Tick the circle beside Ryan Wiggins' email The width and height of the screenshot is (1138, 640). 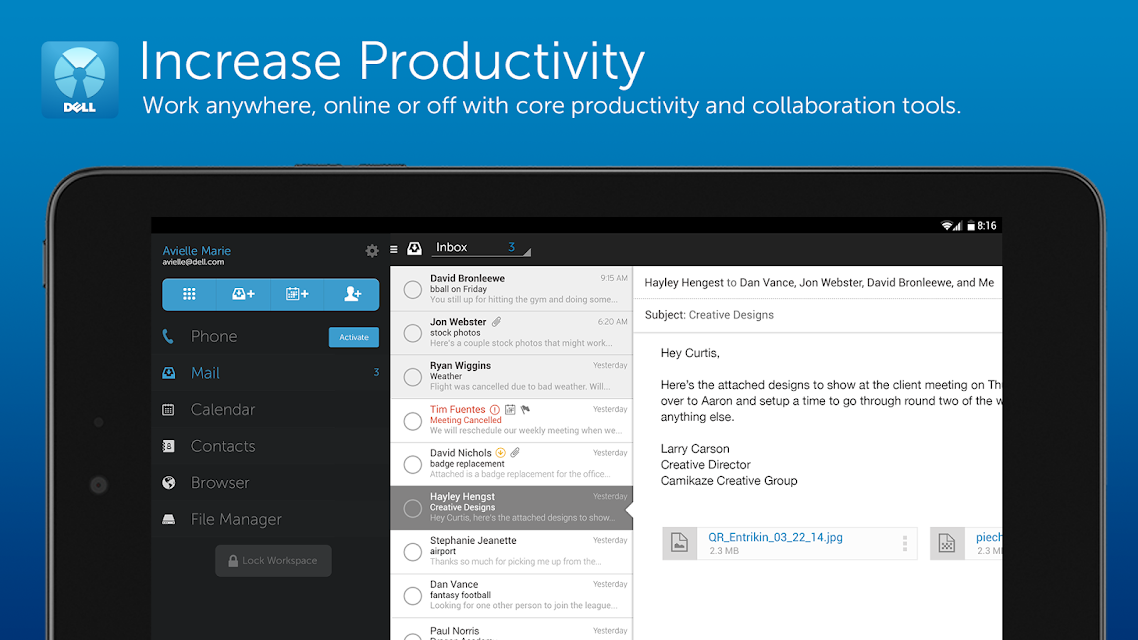(412, 377)
